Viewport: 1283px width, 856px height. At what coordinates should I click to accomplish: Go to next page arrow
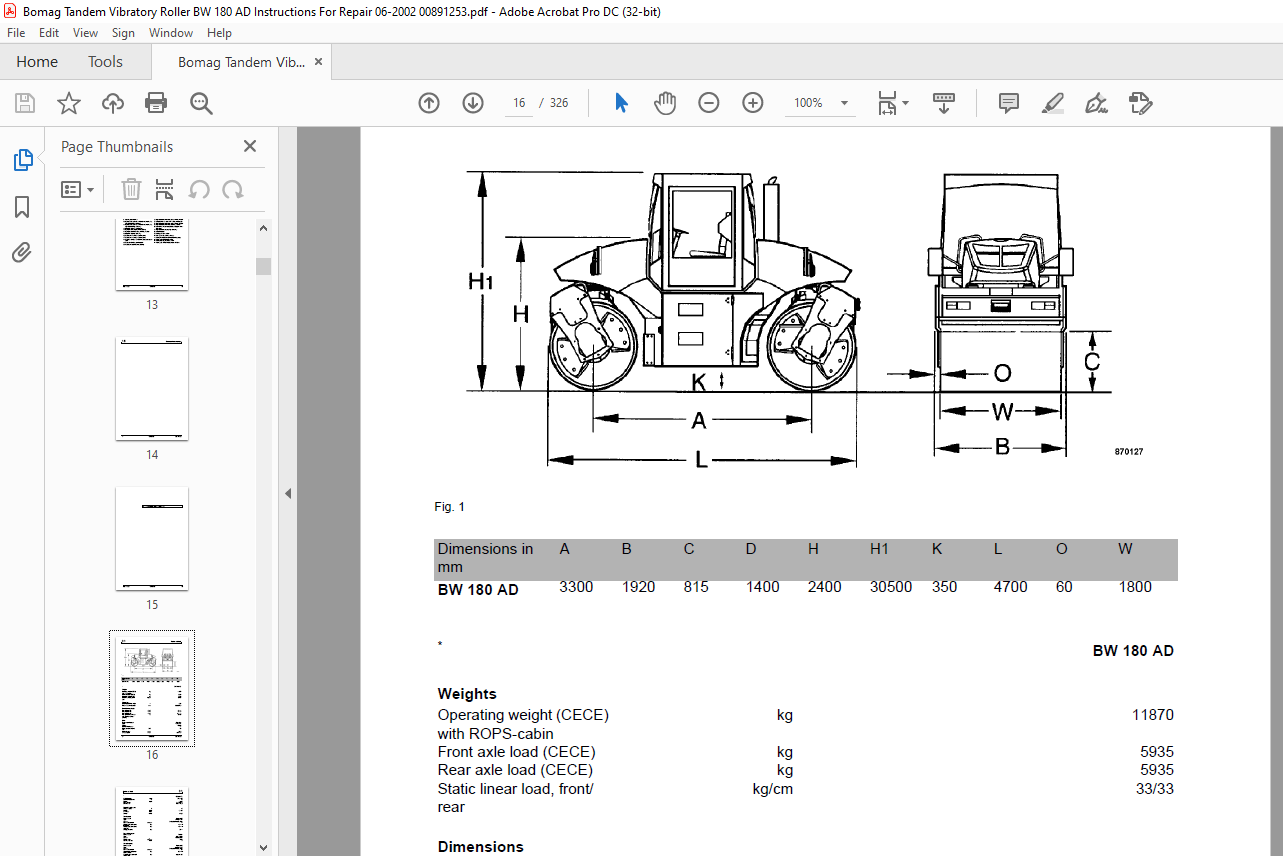pos(473,103)
